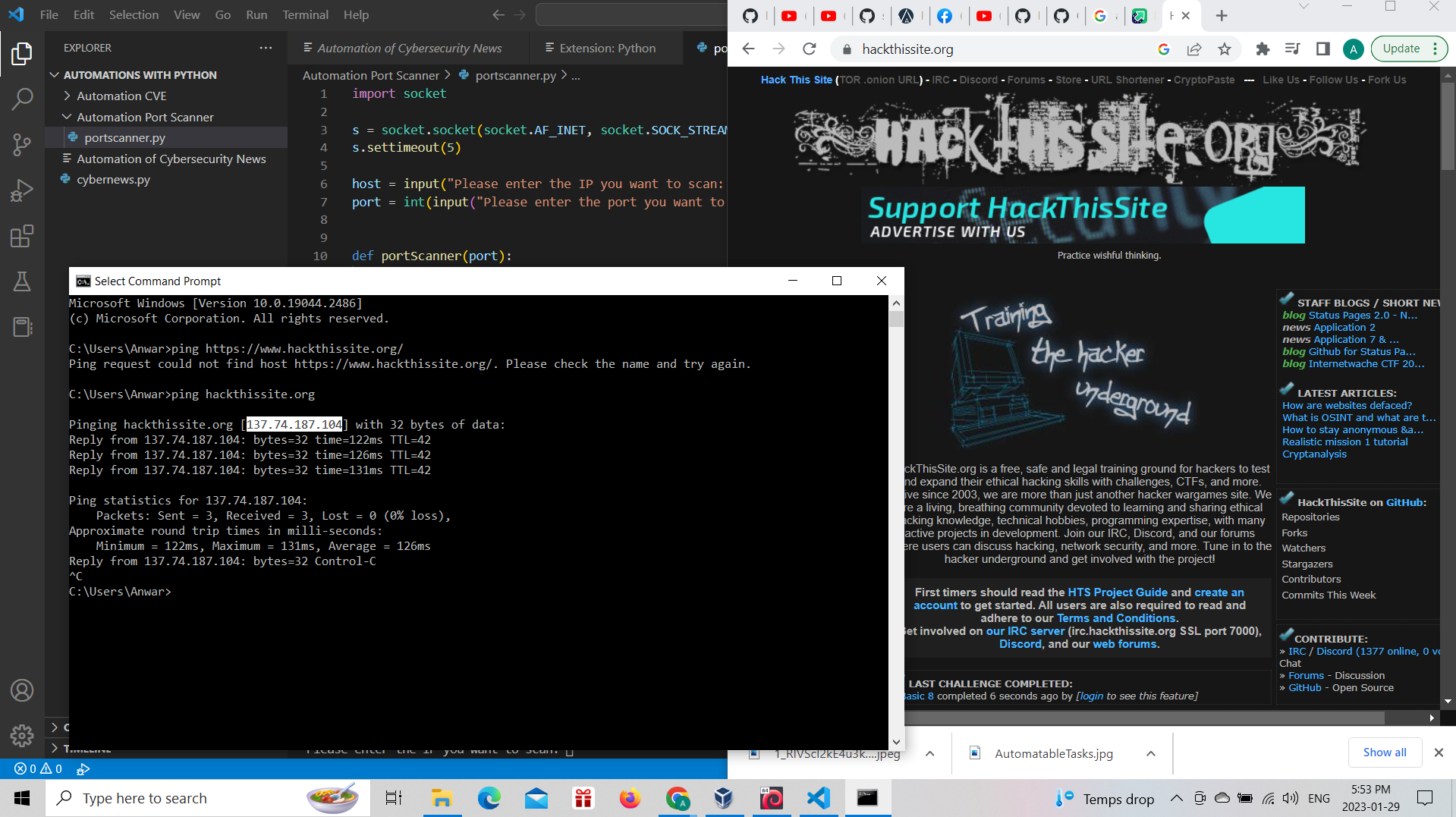
Task: Open the Terminal menu
Action: [x=305, y=14]
